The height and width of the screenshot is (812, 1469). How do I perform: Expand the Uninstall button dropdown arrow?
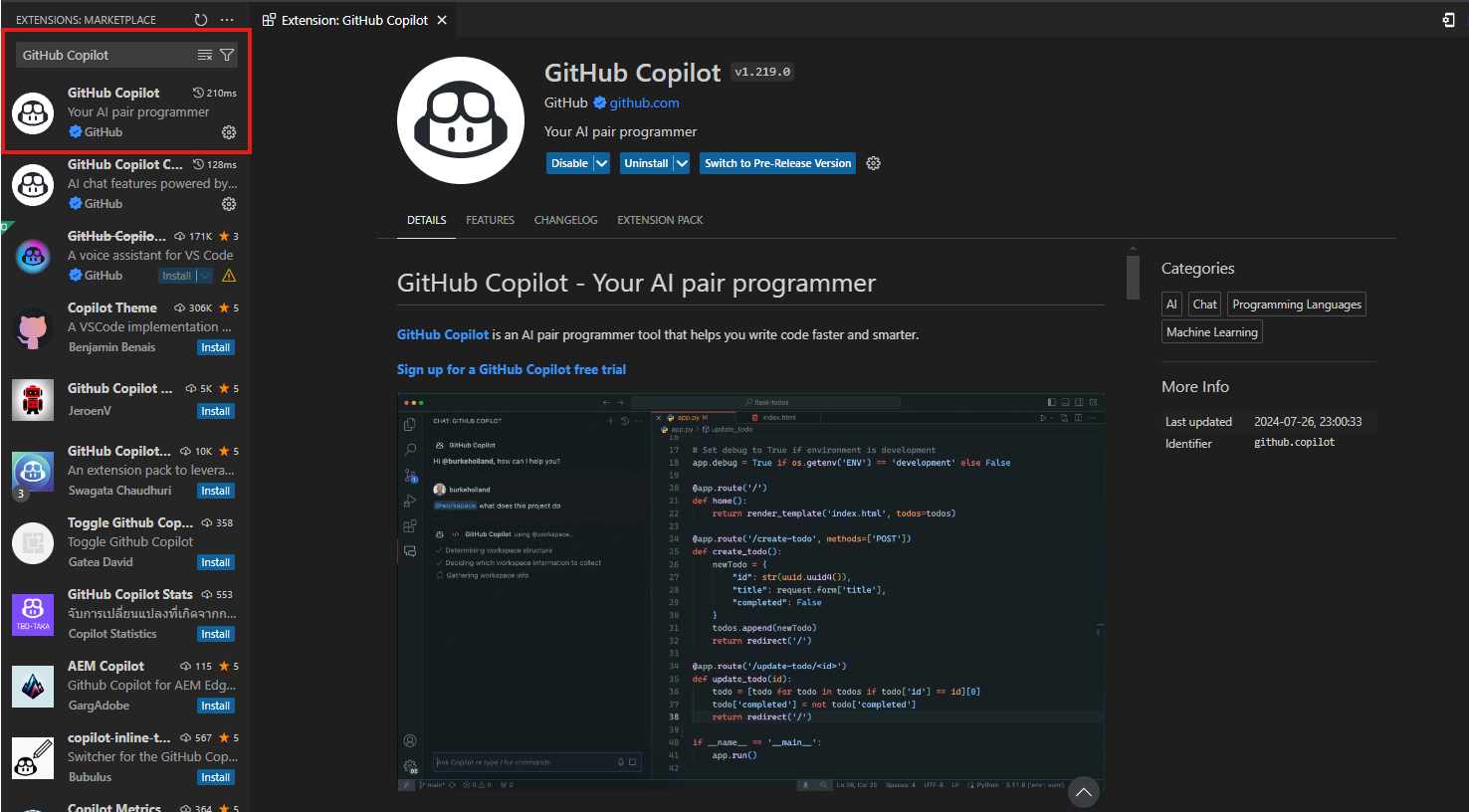click(681, 163)
